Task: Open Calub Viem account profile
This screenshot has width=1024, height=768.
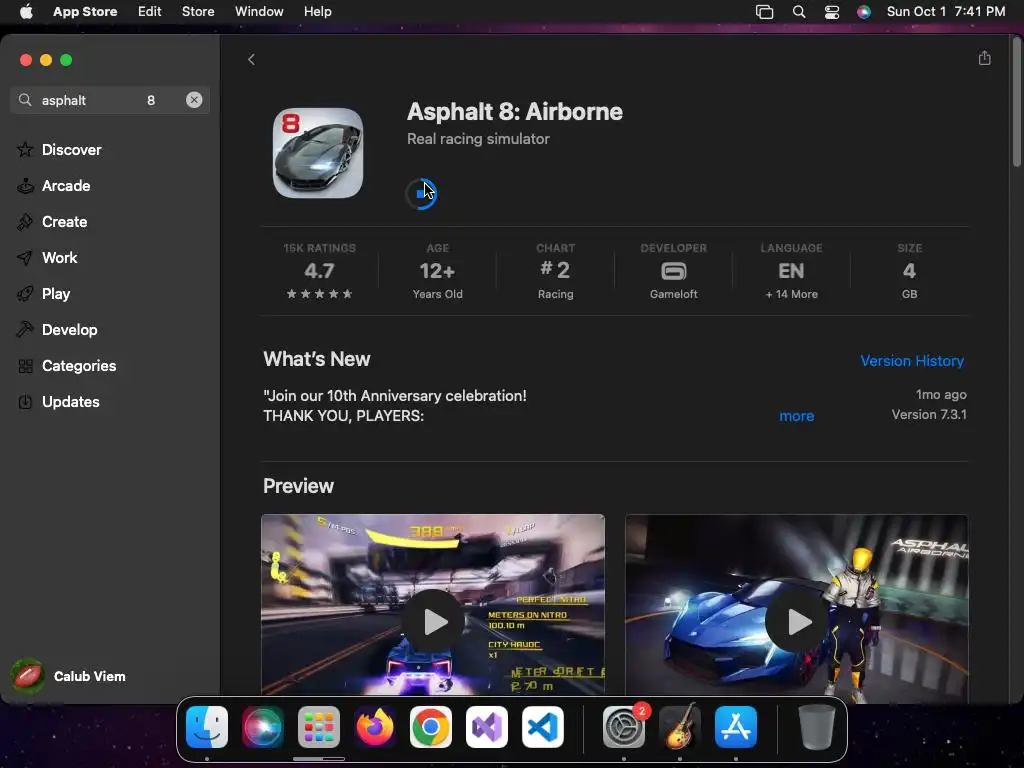Action: pyautogui.click(x=69, y=676)
